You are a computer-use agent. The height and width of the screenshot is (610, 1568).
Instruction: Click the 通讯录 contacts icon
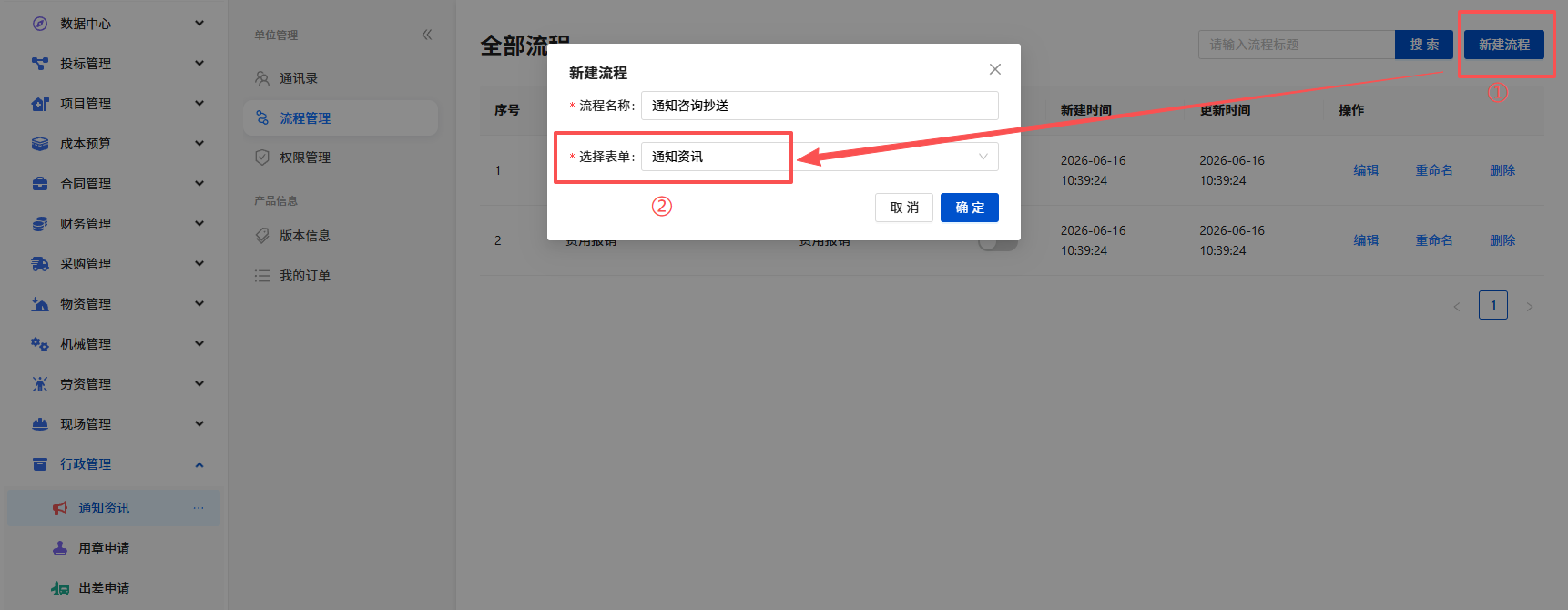pyautogui.click(x=262, y=78)
